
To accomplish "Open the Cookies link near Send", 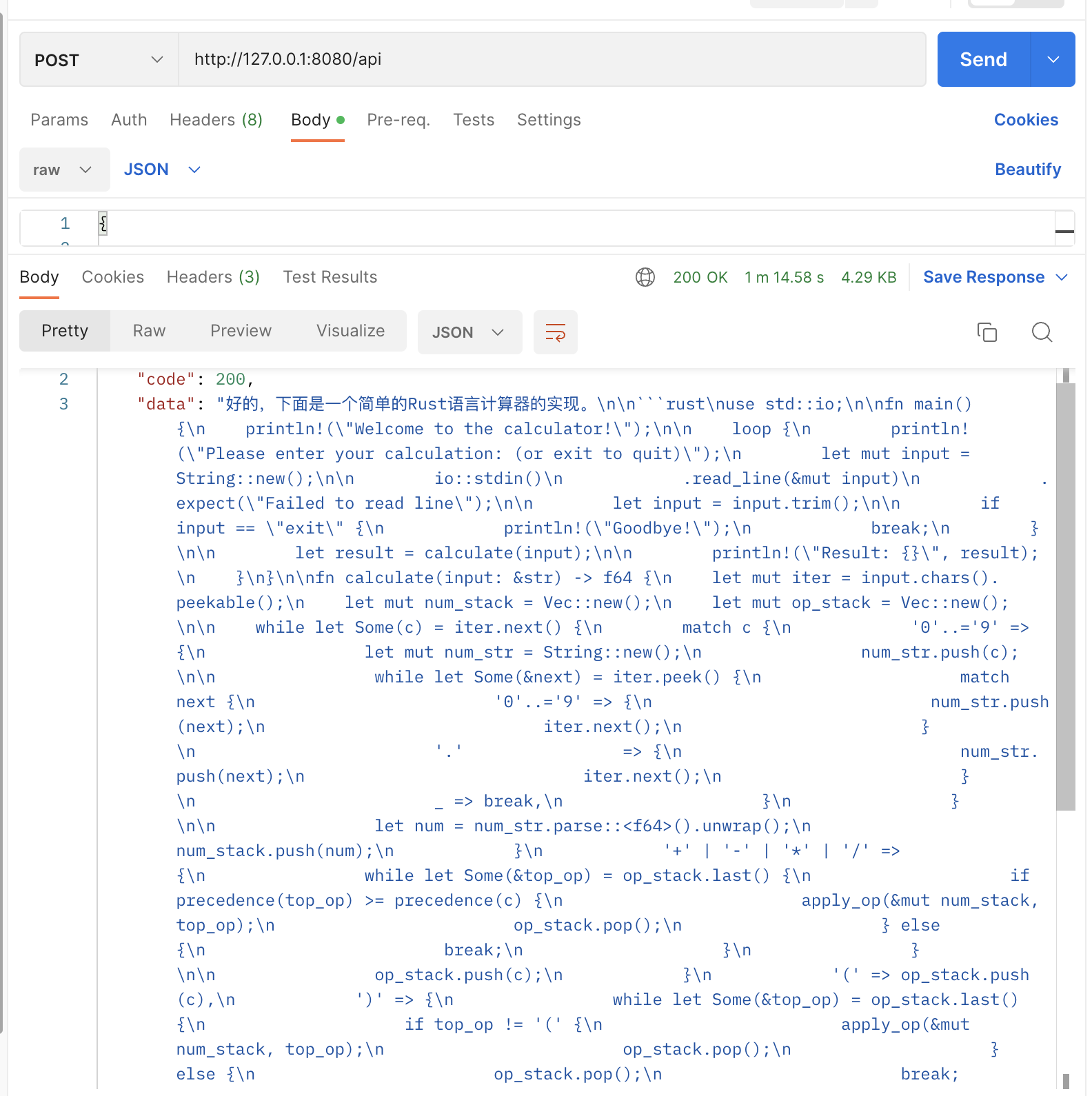I will [x=1026, y=120].
